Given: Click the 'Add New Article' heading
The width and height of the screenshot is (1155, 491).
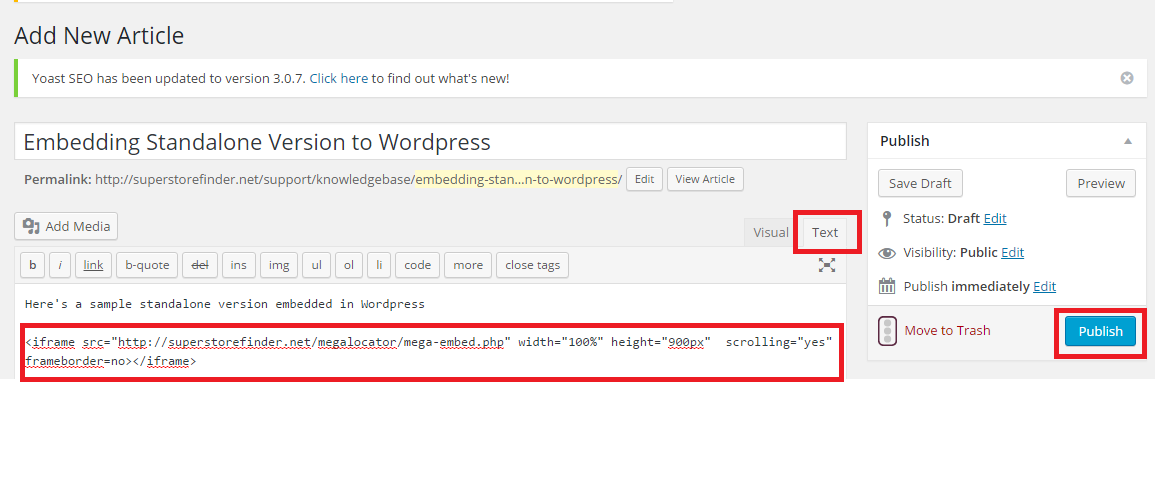Looking at the screenshot, I should [x=99, y=35].
